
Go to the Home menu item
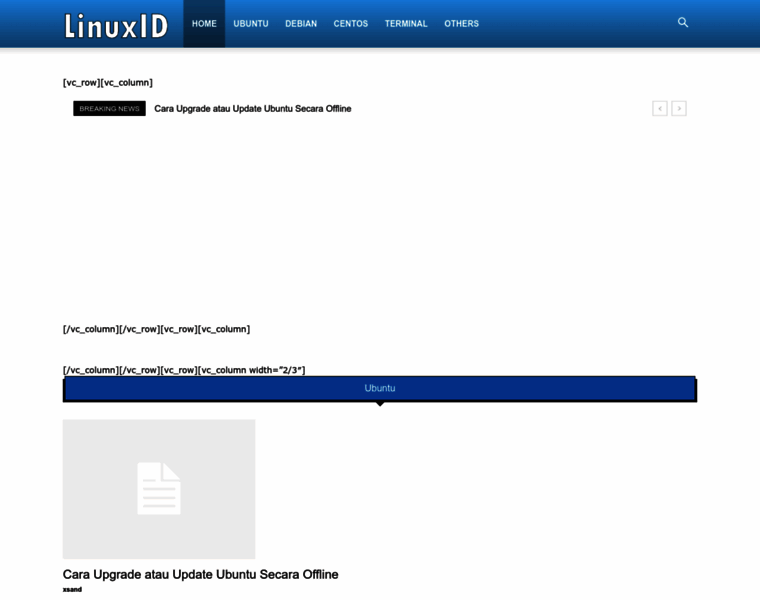pyautogui.click(x=204, y=24)
